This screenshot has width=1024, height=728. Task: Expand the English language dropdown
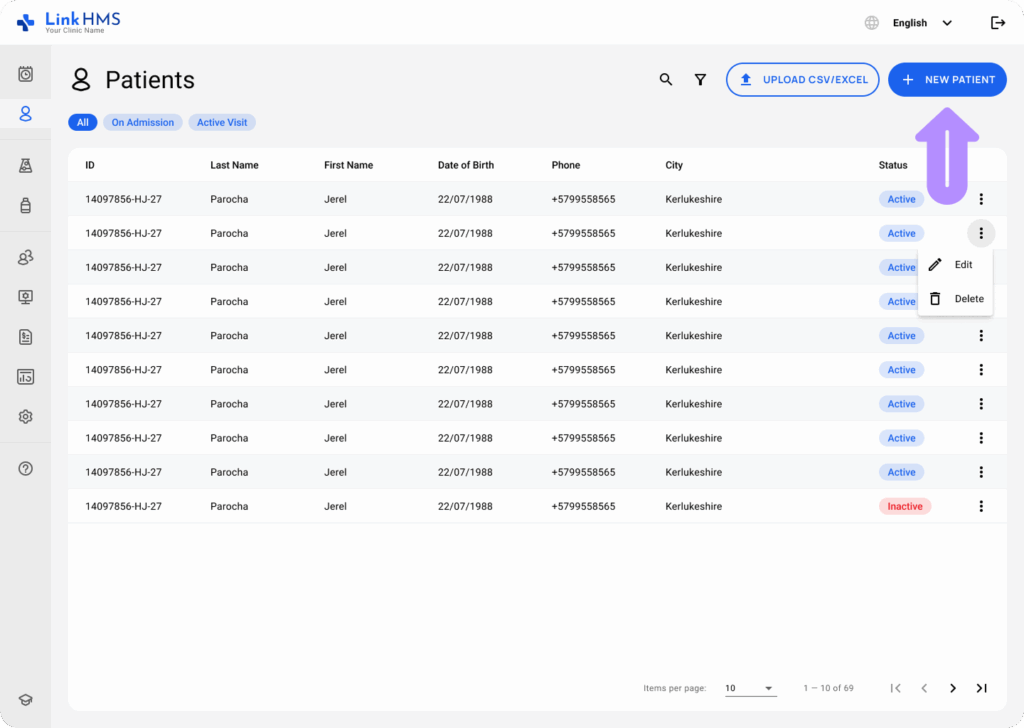click(x=920, y=23)
